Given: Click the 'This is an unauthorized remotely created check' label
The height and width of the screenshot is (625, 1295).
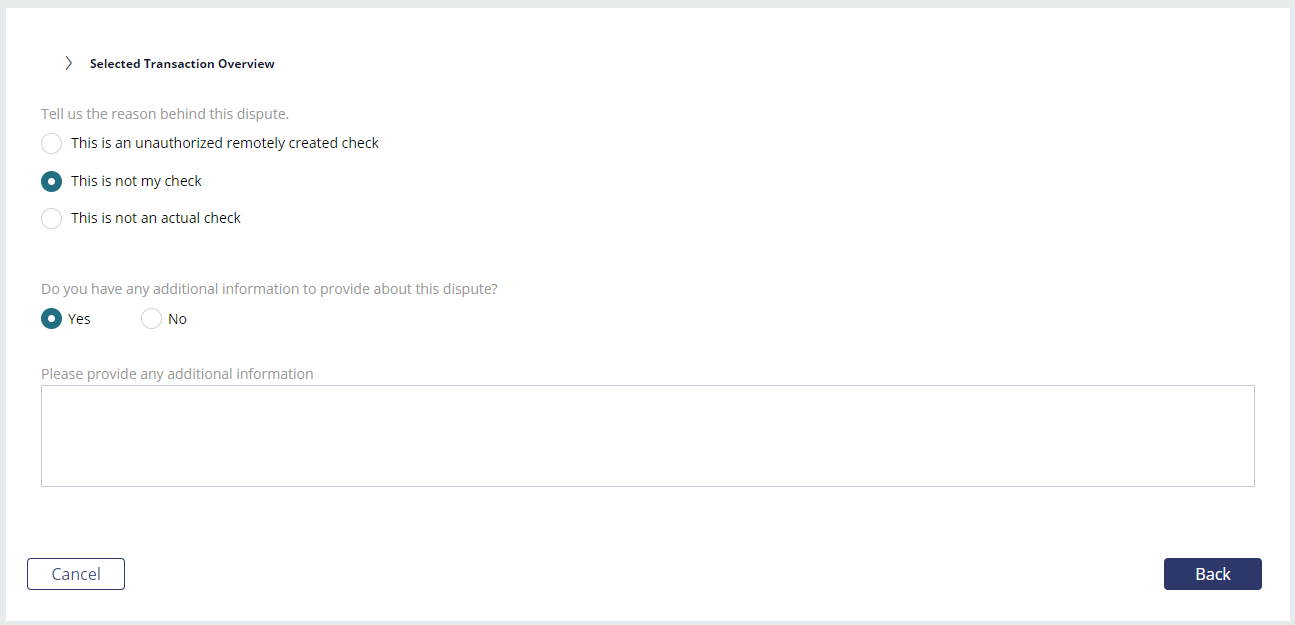Looking at the screenshot, I should [x=225, y=143].
